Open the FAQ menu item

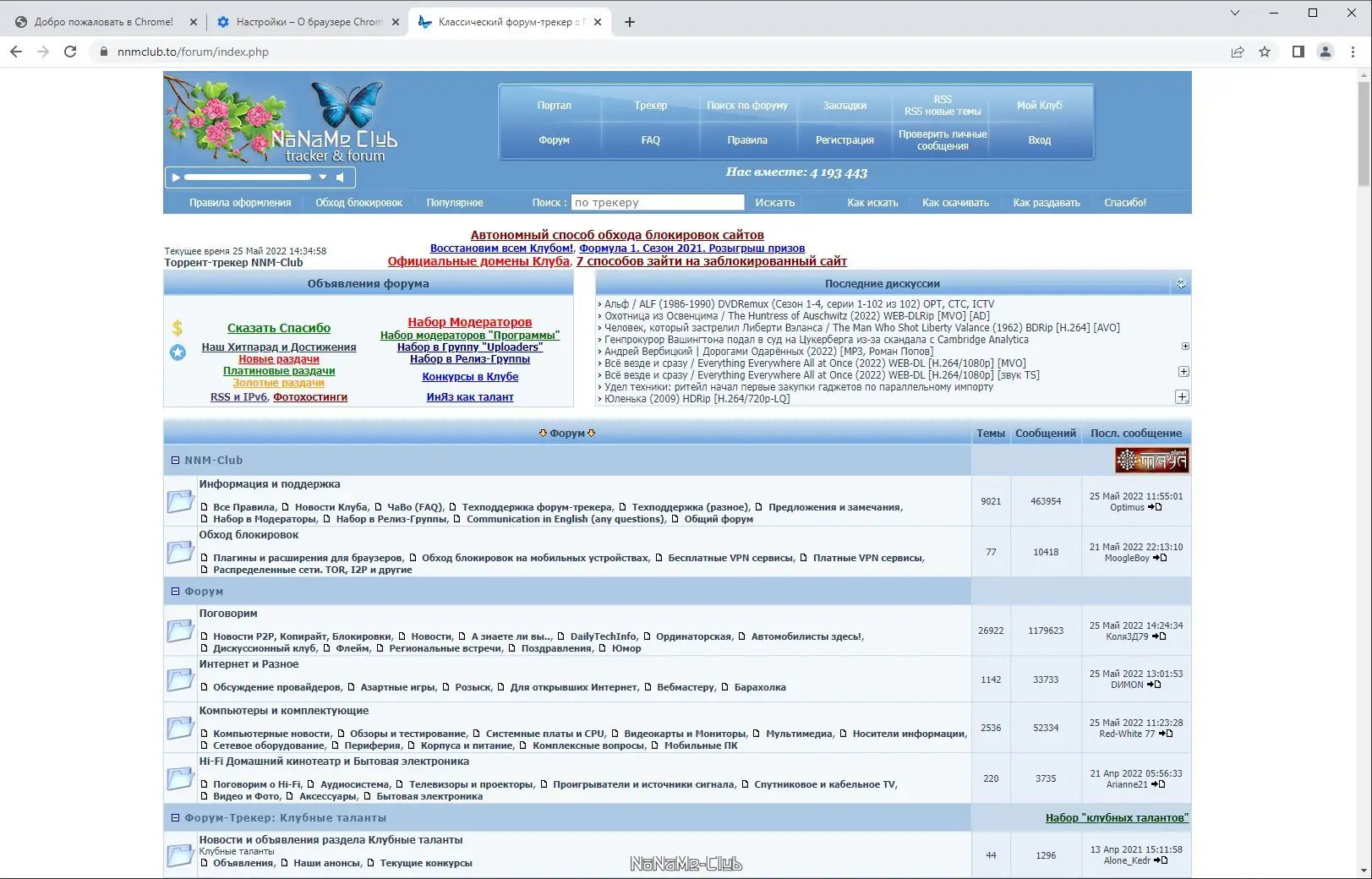point(651,140)
